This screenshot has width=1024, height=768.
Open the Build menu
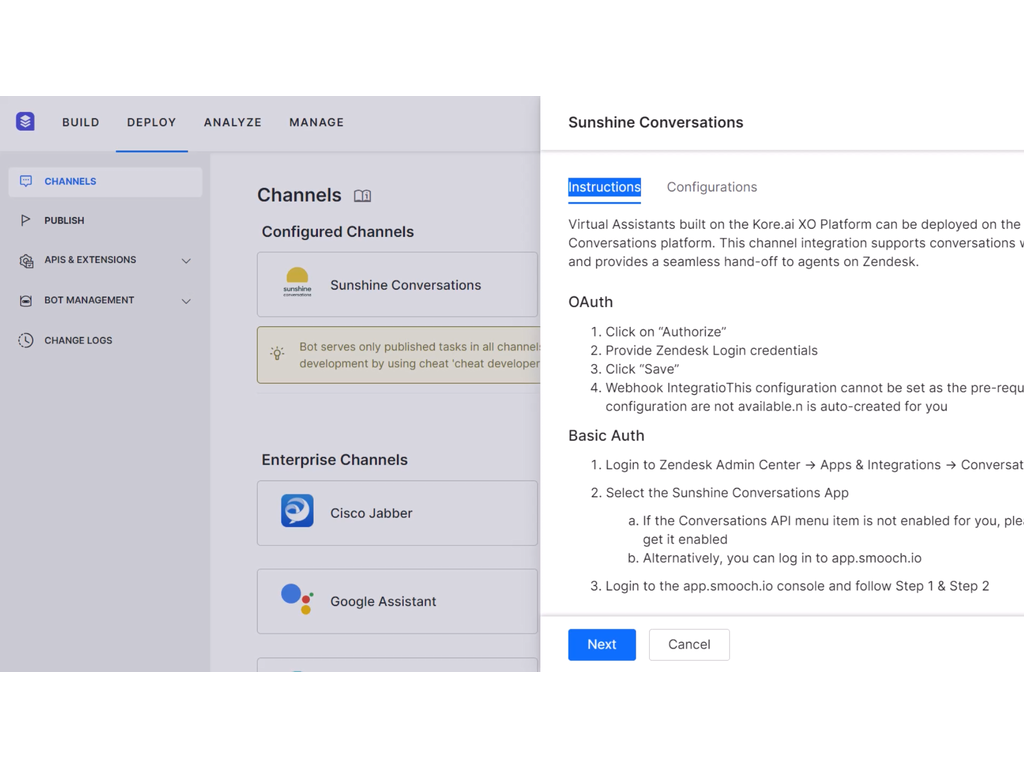81,122
